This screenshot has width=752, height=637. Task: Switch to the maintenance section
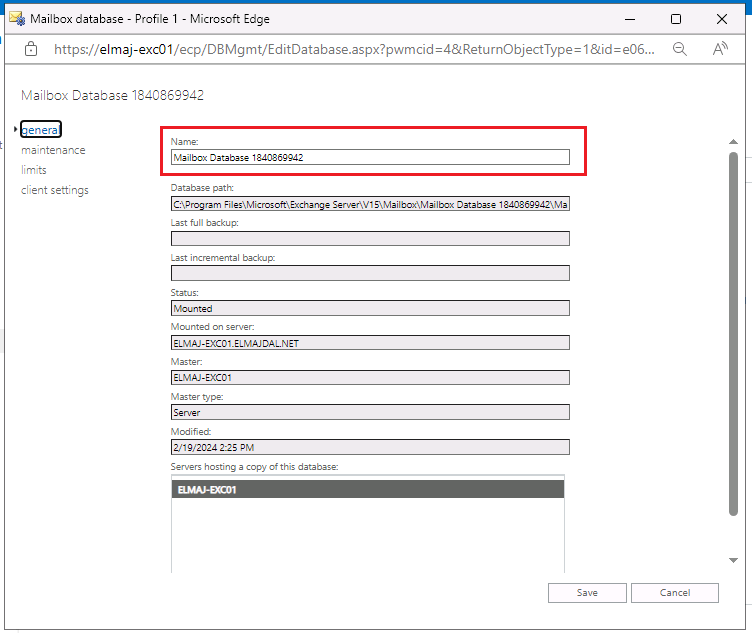53,150
